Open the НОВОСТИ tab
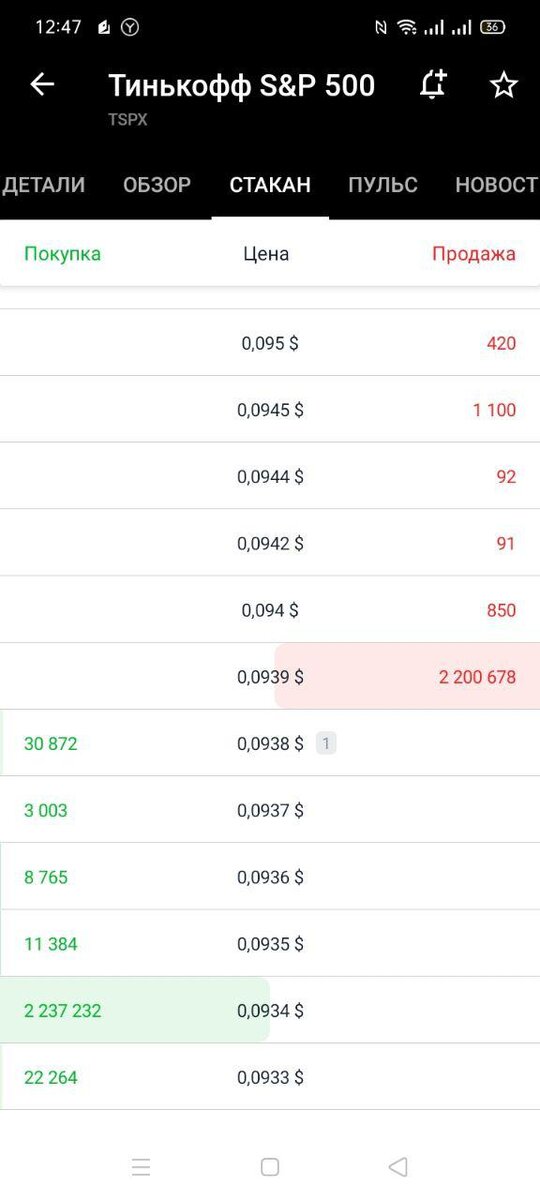 (497, 185)
